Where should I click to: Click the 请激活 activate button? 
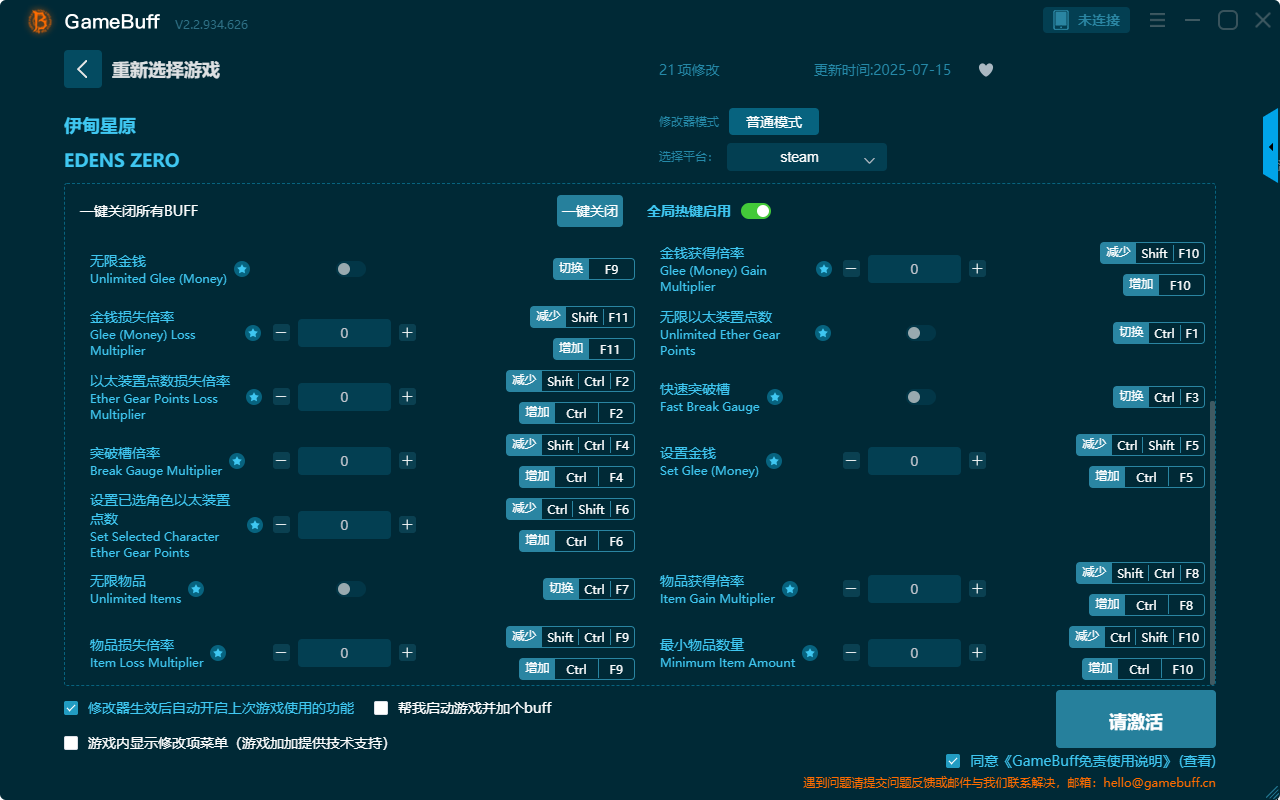coord(1136,719)
